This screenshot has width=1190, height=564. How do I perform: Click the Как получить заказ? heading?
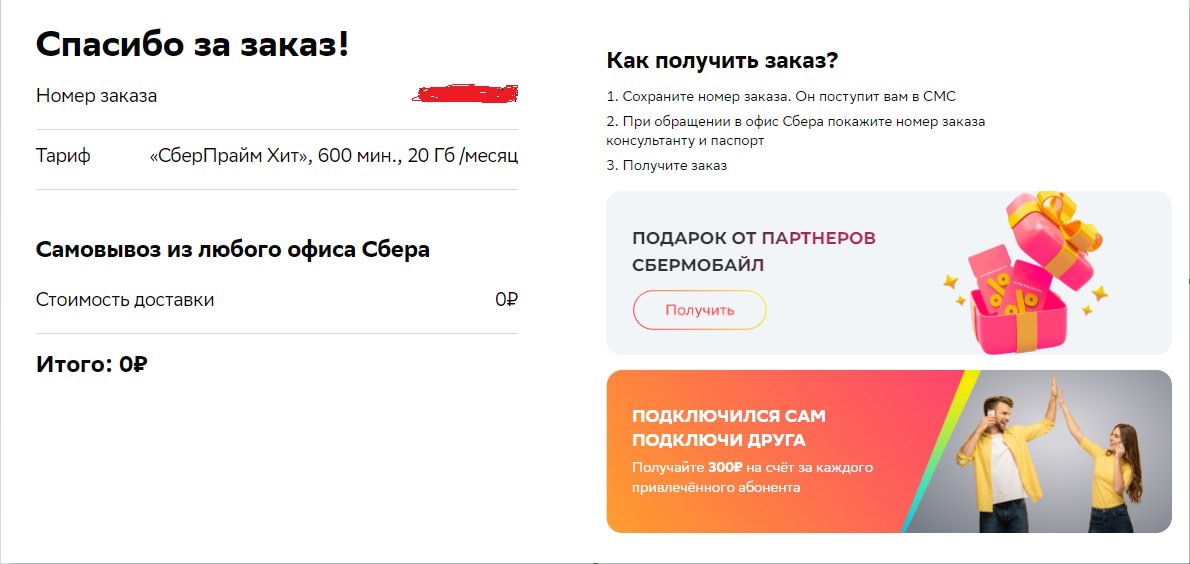[722, 60]
